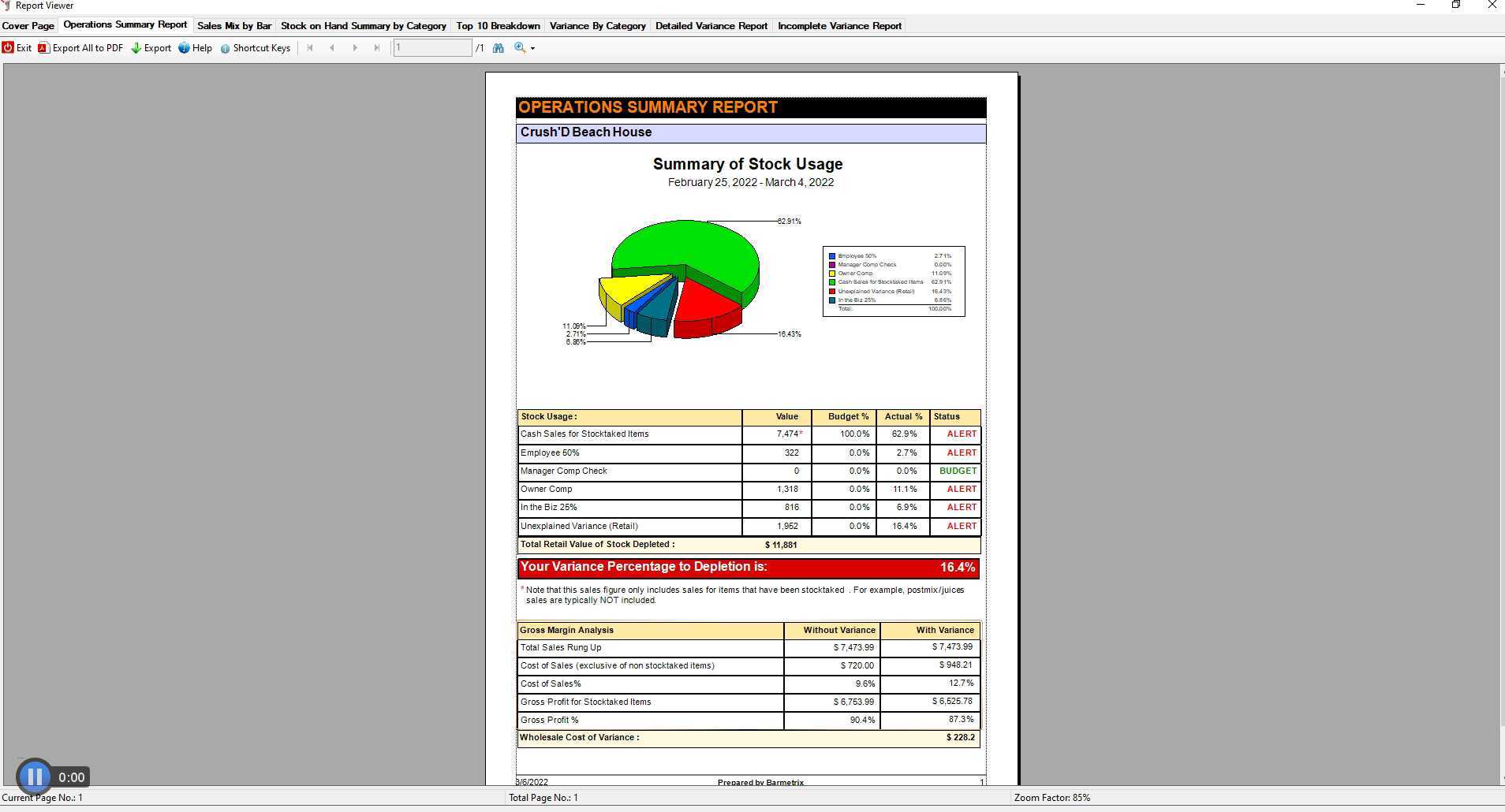Open Help via the blue help icon
The image size is (1505, 812).
(x=184, y=48)
